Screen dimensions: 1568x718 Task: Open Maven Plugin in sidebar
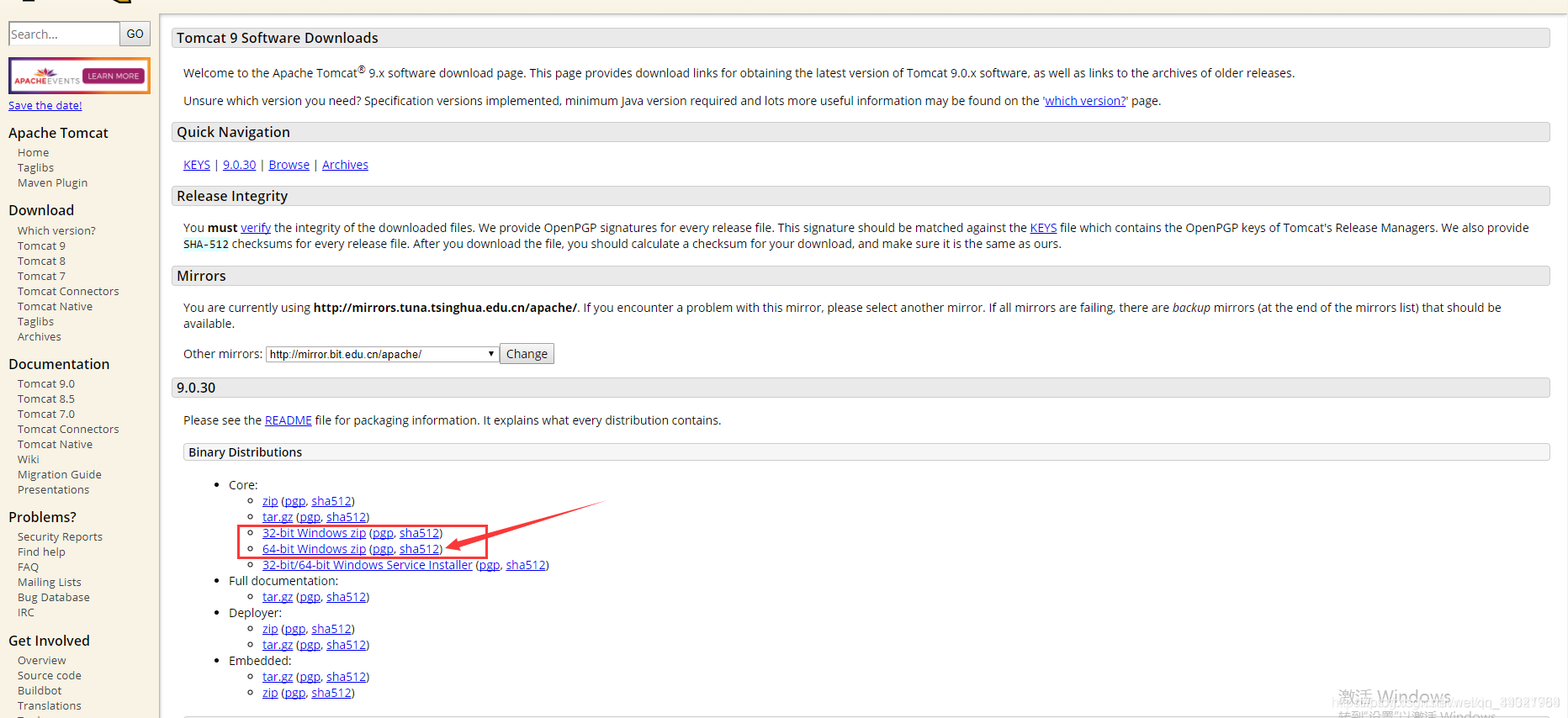(x=52, y=182)
